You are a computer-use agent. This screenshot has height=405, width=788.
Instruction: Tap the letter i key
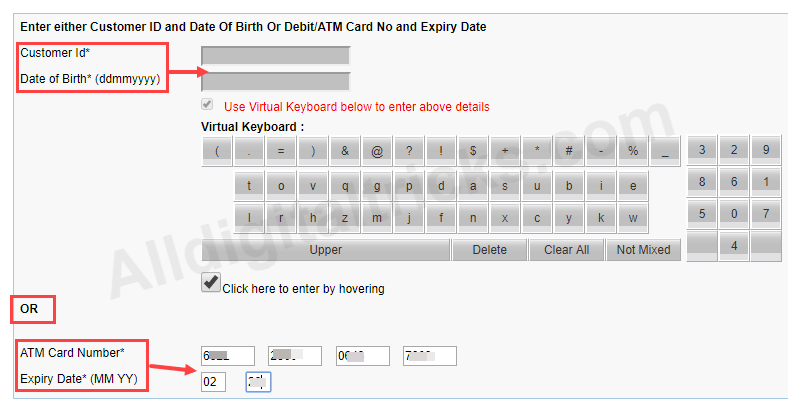click(601, 186)
